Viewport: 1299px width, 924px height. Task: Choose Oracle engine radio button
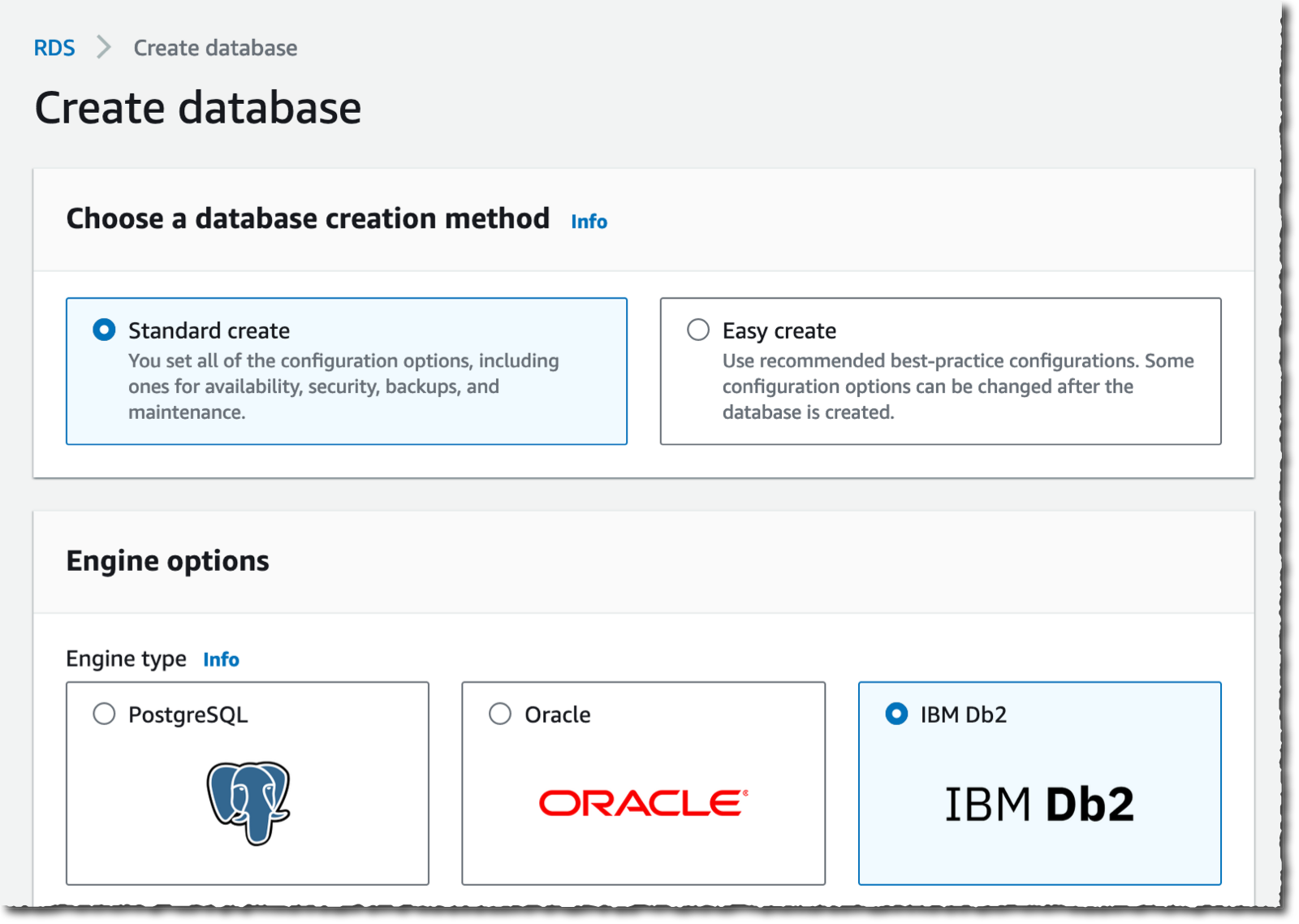point(500,715)
